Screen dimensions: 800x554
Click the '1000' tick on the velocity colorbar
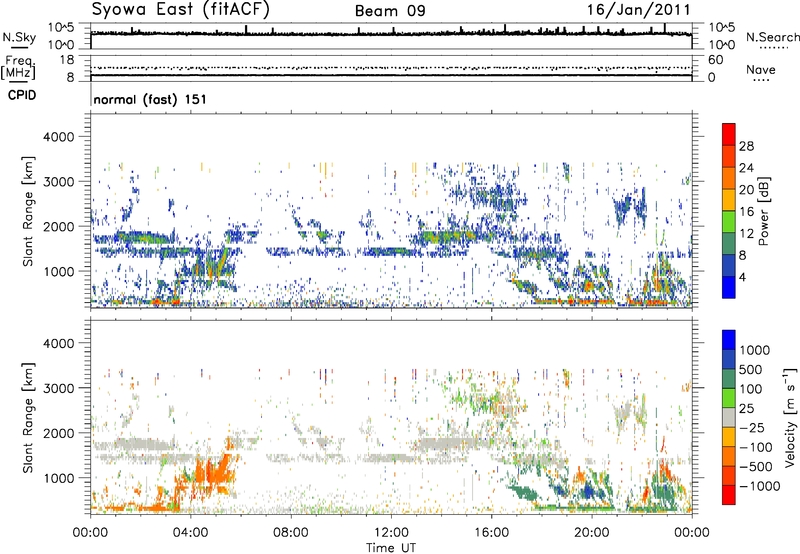pyautogui.click(x=754, y=350)
